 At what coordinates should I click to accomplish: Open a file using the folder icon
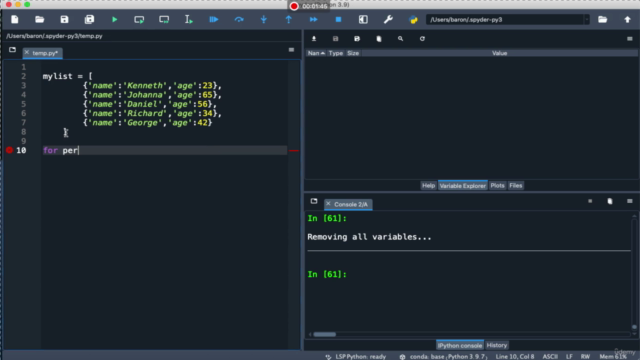click(40, 20)
